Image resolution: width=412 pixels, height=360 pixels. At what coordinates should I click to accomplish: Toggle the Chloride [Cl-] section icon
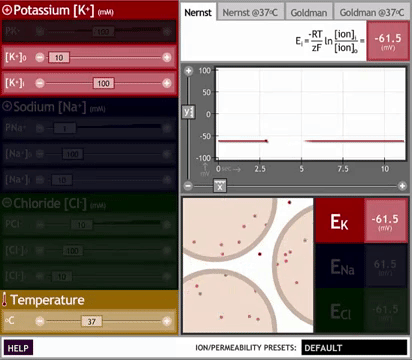pos(7,203)
